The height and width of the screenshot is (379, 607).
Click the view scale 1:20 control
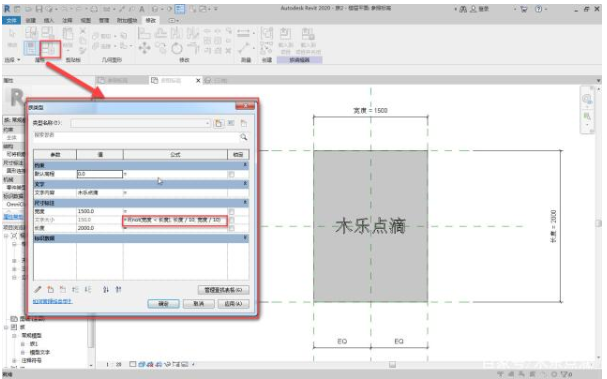114,364
